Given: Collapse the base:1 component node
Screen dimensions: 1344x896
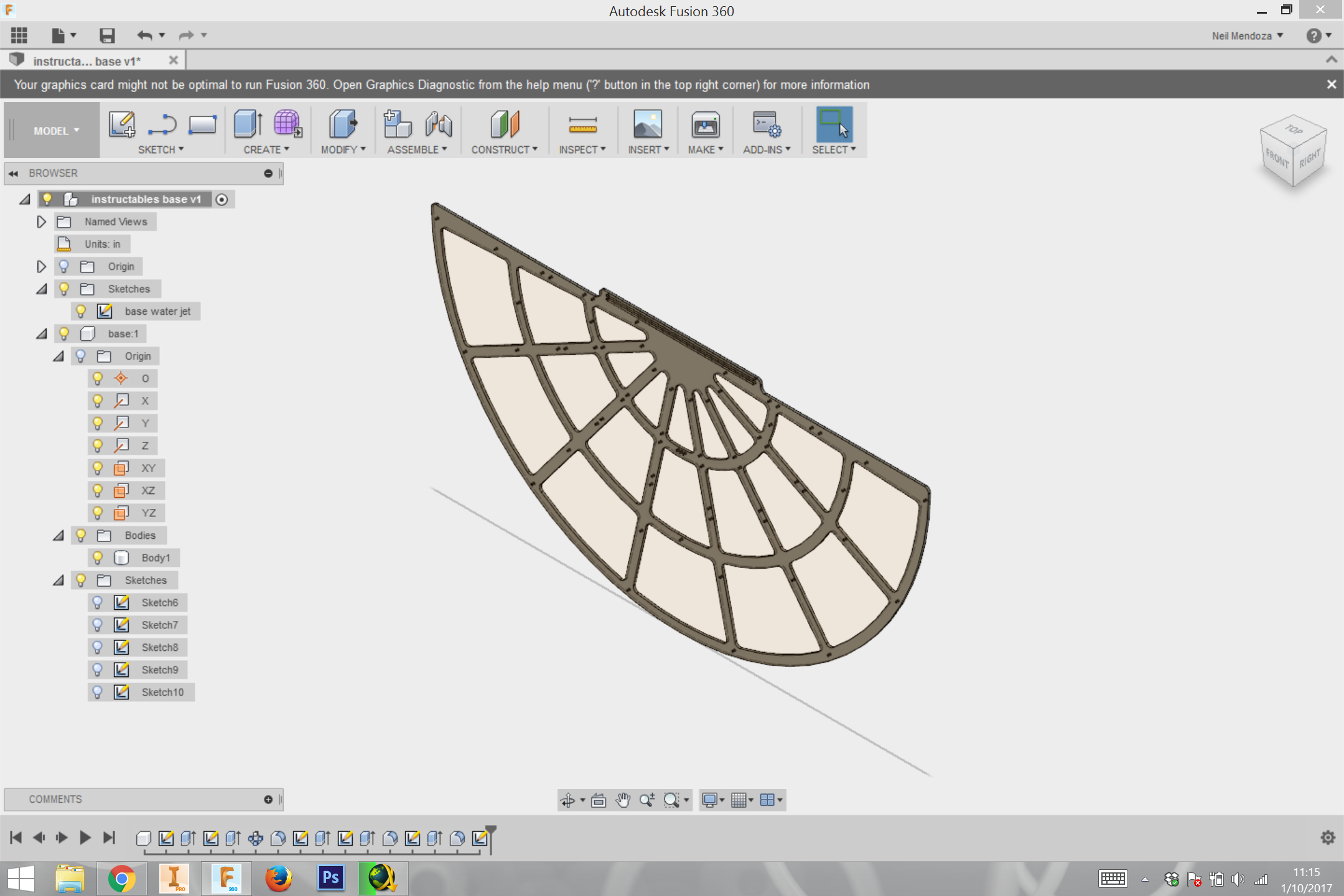Looking at the screenshot, I should 42,334.
